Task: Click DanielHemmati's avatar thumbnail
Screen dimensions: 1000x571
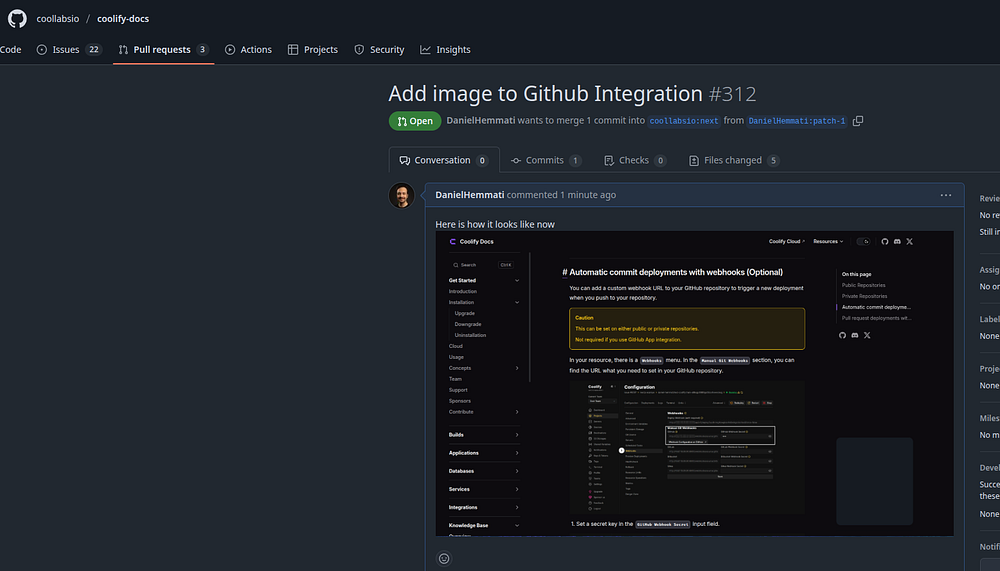Action: coord(402,195)
